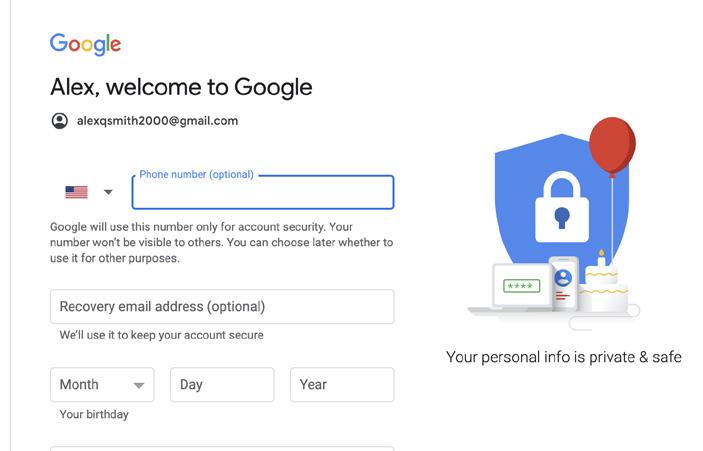703x451 pixels.
Task: Click the phone with profile picture illustration
Action: (564, 284)
